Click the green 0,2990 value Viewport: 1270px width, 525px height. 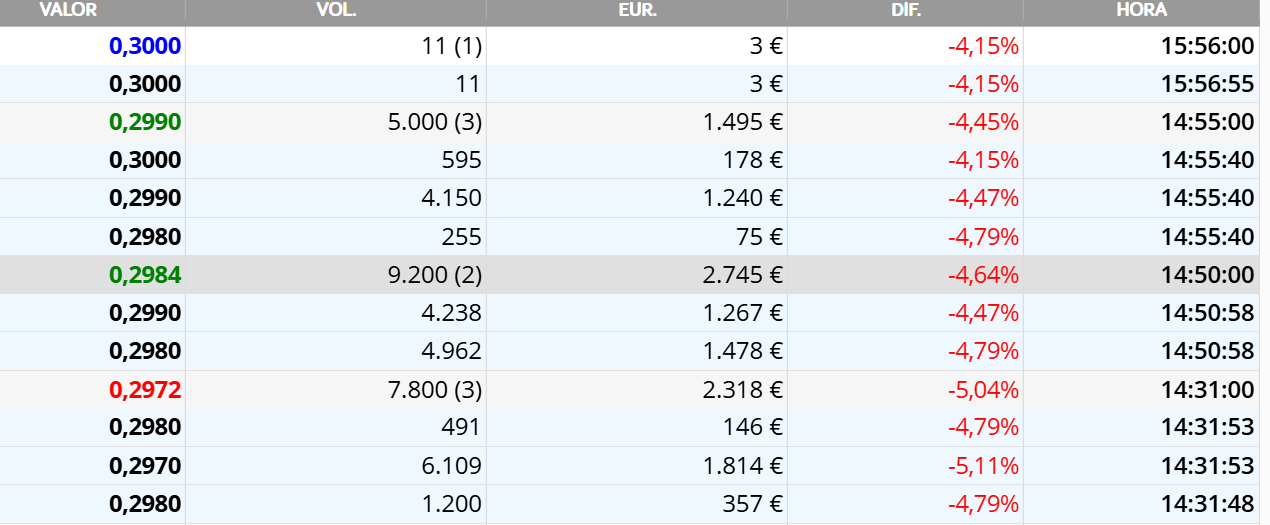(x=145, y=122)
